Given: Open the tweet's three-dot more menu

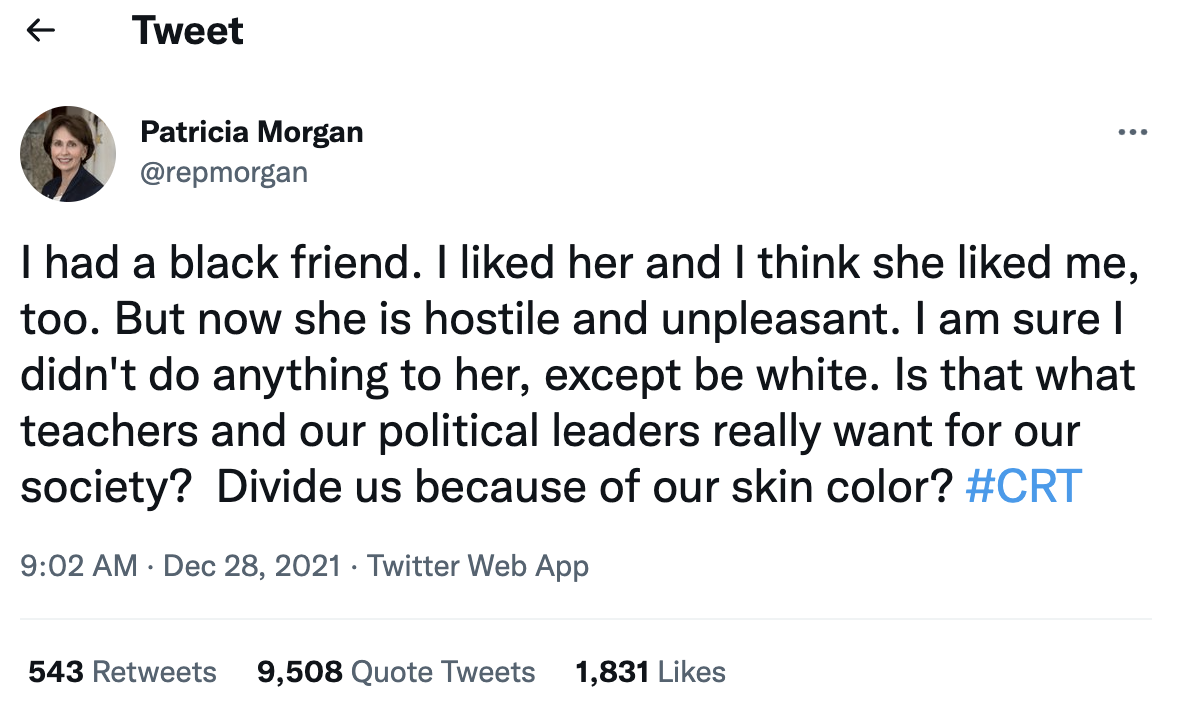Looking at the screenshot, I should click(x=1132, y=132).
